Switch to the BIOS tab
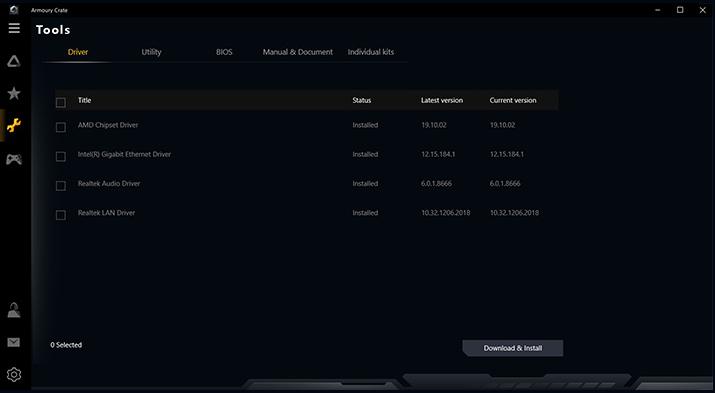This screenshot has height=393, width=715. 224,52
